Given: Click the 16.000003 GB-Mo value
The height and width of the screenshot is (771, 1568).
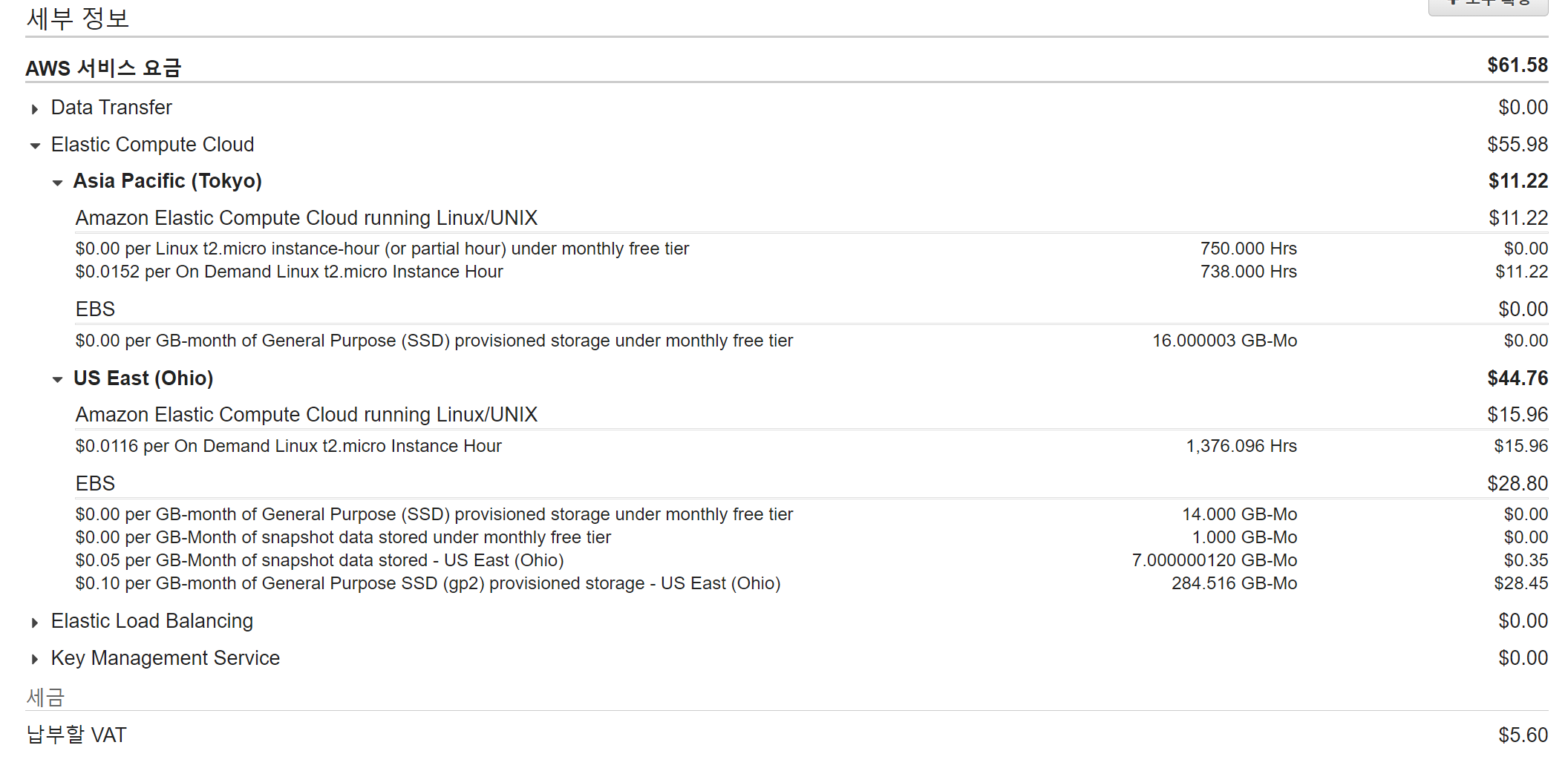Looking at the screenshot, I should pyautogui.click(x=1224, y=341).
